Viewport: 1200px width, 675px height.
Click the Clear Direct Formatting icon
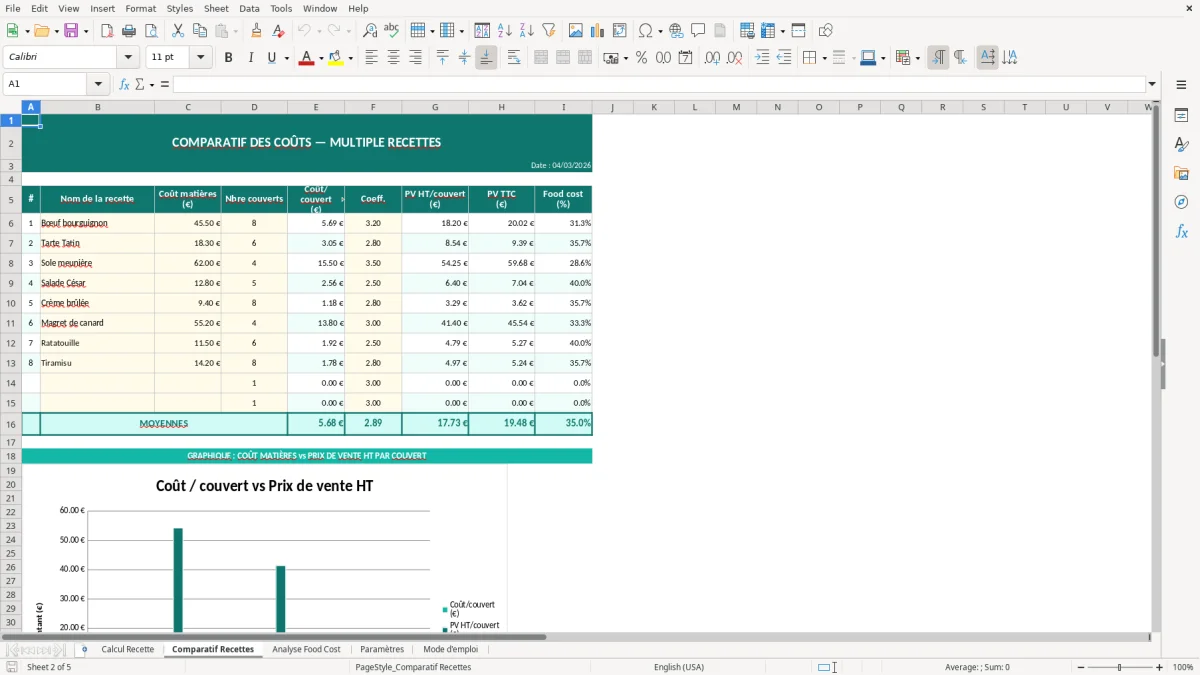pyautogui.click(x=278, y=31)
